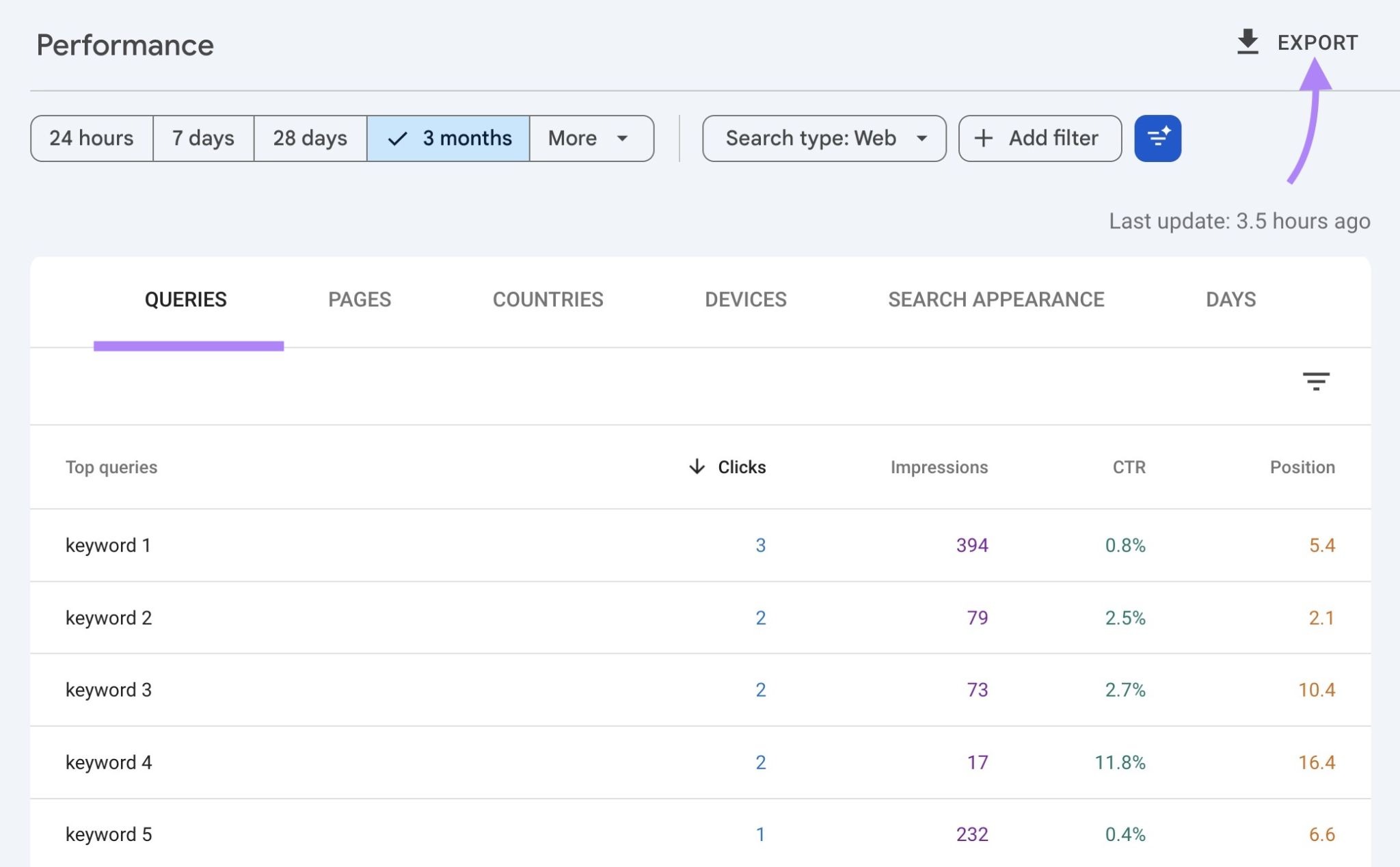
Task: Sort by the Clicks column header
Action: click(x=742, y=467)
